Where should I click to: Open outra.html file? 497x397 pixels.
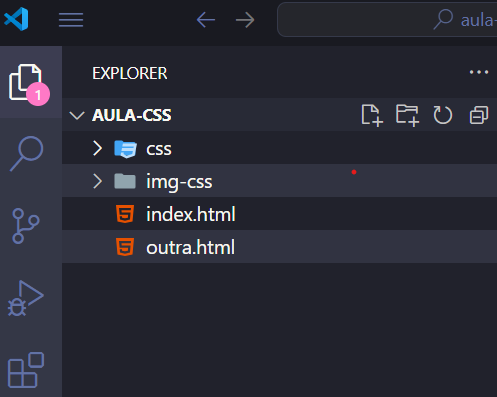[279, 247]
